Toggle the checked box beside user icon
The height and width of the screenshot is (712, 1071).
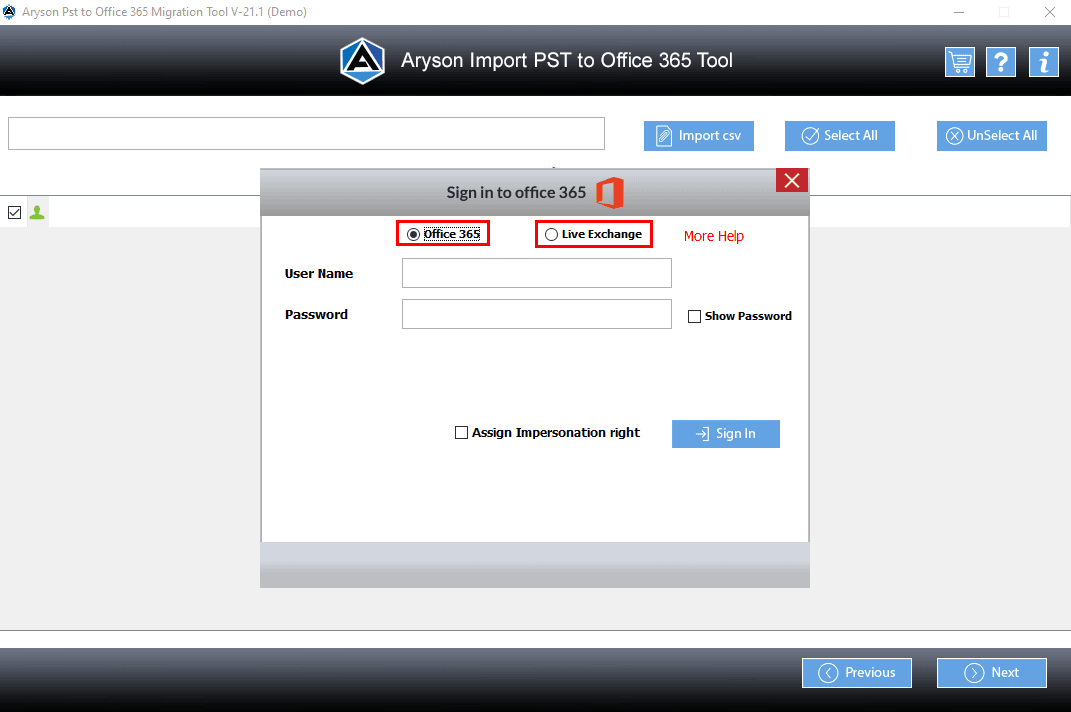pyautogui.click(x=14, y=213)
